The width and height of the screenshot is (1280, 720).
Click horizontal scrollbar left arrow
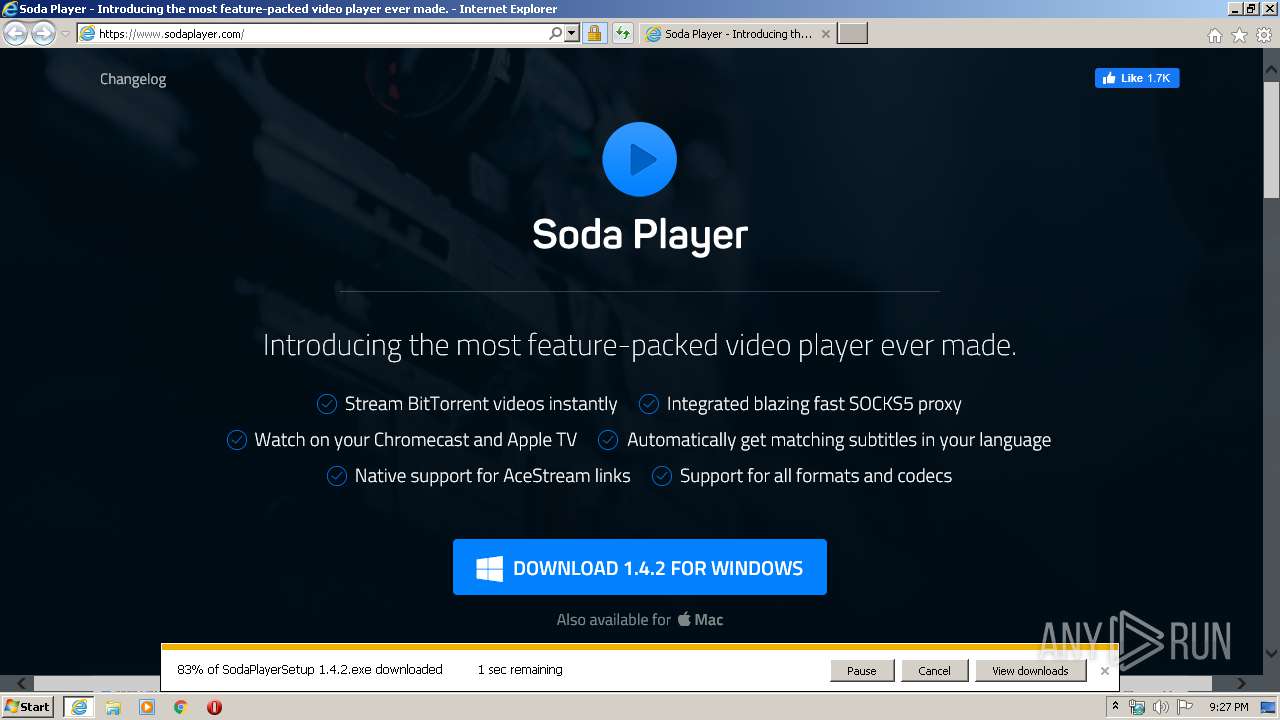(x=22, y=684)
